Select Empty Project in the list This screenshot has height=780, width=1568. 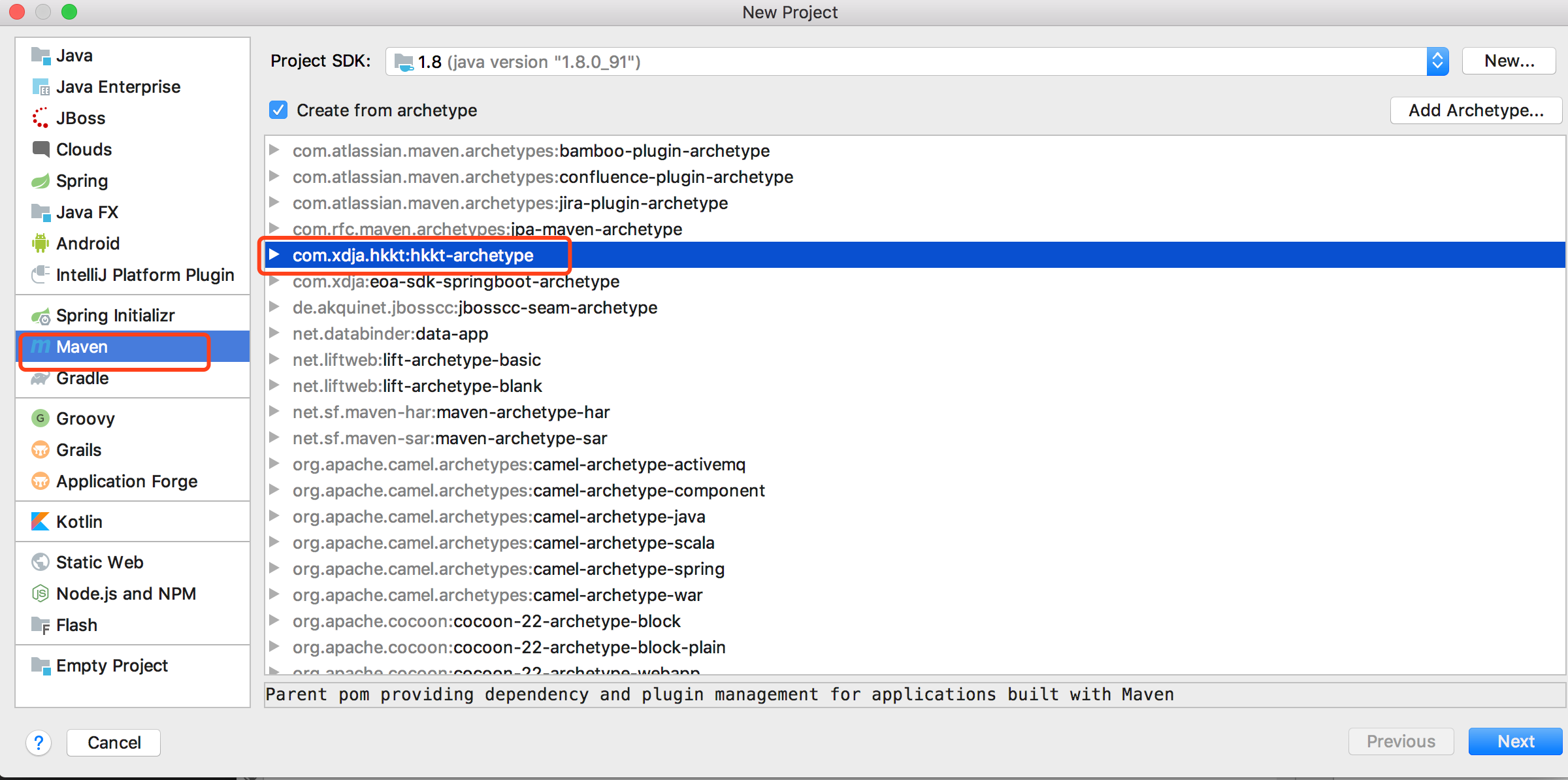click(112, 666)
